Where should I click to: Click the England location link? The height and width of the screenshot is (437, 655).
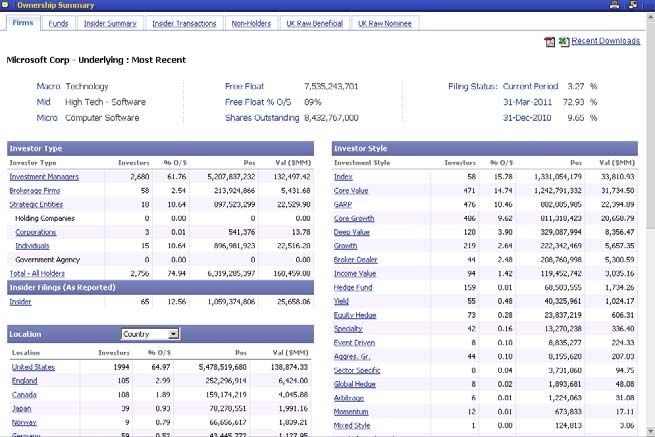(25, 381)
